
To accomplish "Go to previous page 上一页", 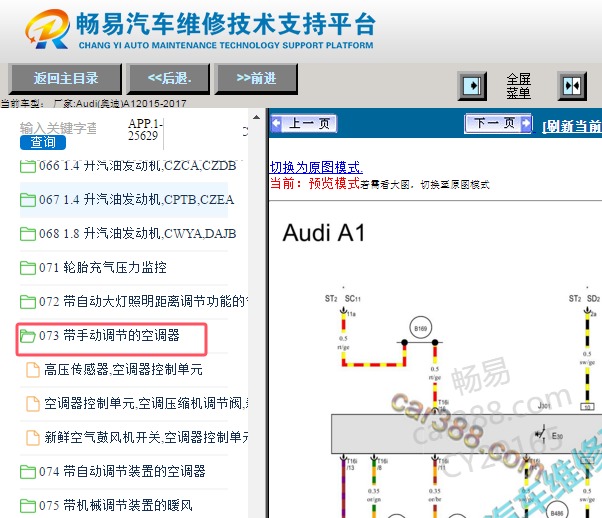I will pyautogui.click(x=304, y=124).
